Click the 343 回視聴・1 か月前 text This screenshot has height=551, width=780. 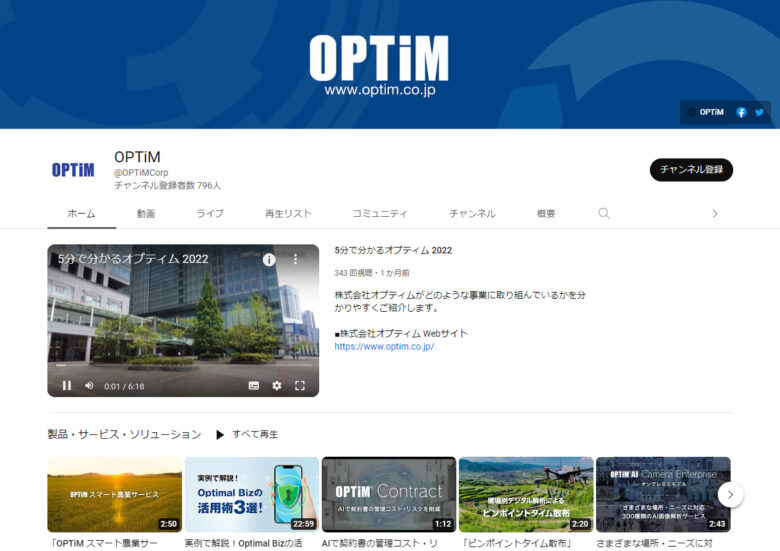pyautogui.click(x=372, y=273)
